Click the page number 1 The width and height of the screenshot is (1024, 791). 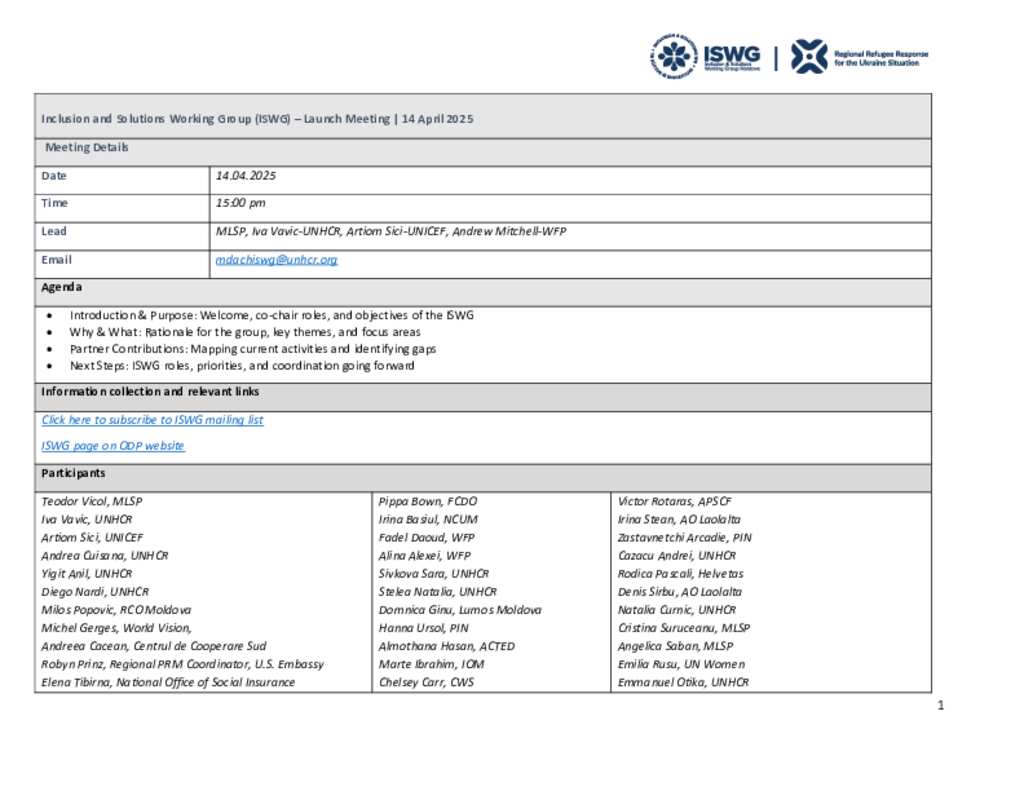[941, 706]
